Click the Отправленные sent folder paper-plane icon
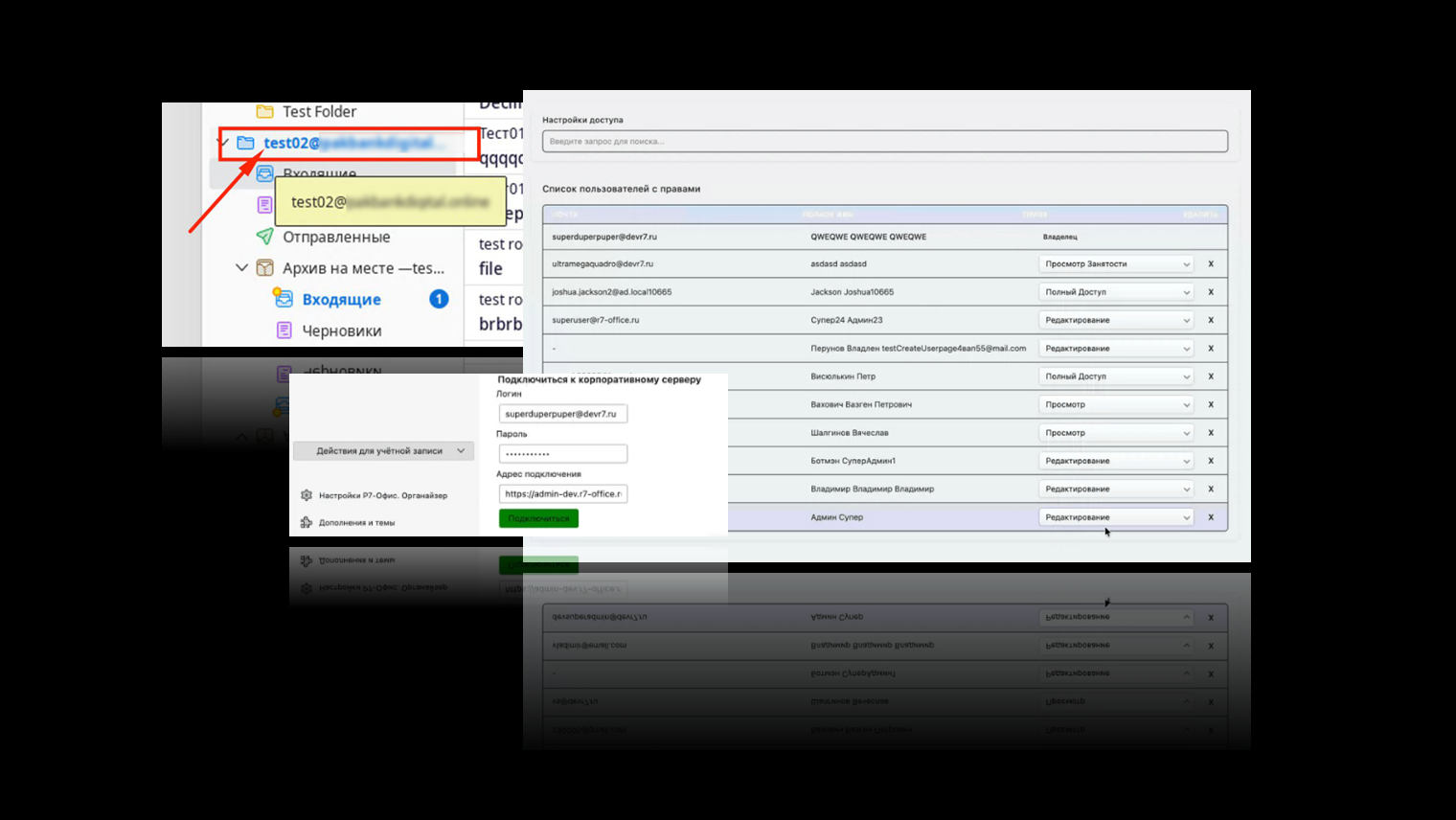1456x820 pixels. (x=265, y=237)
